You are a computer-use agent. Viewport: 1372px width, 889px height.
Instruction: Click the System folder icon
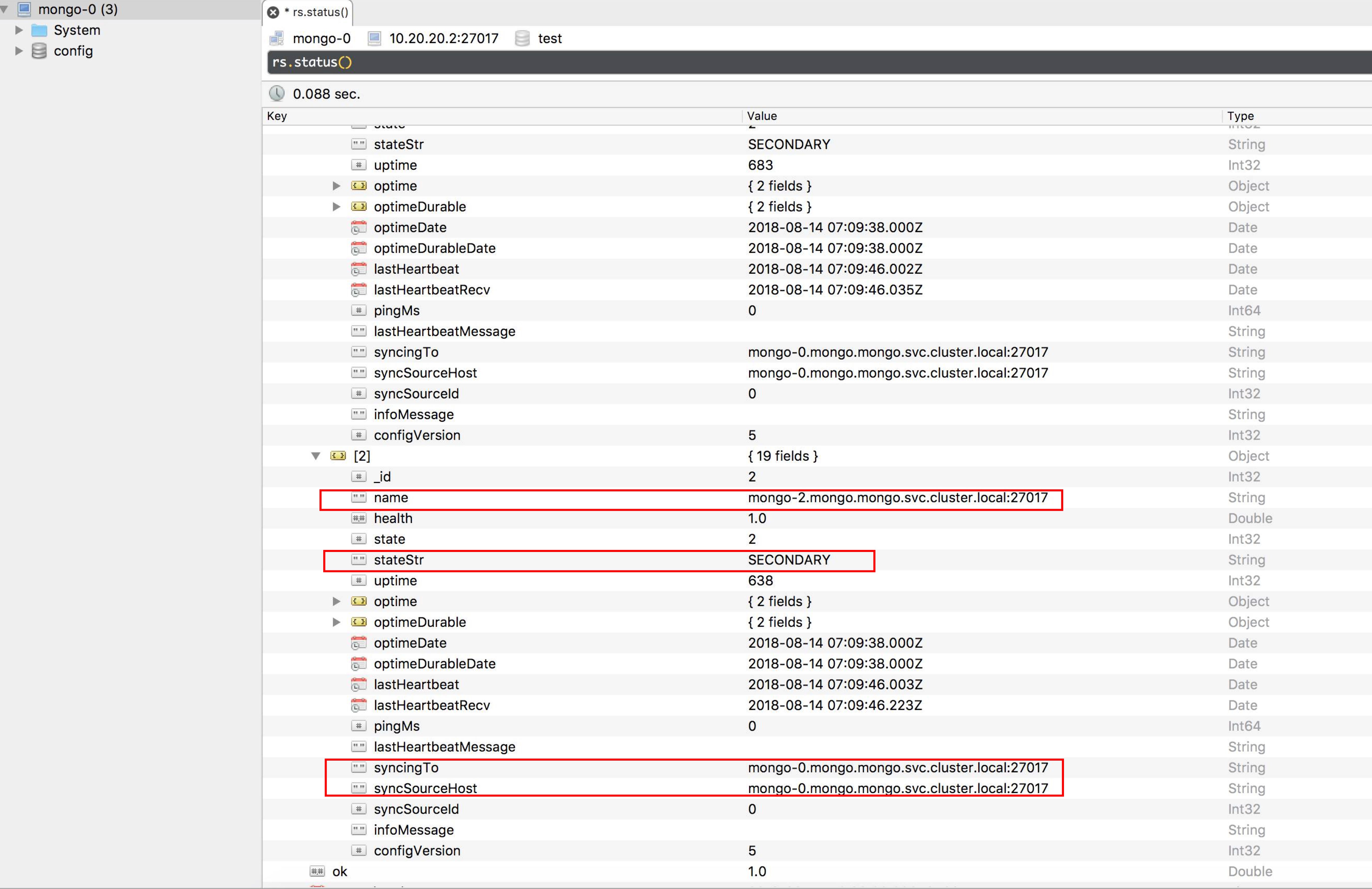click(x=39, y=30)
